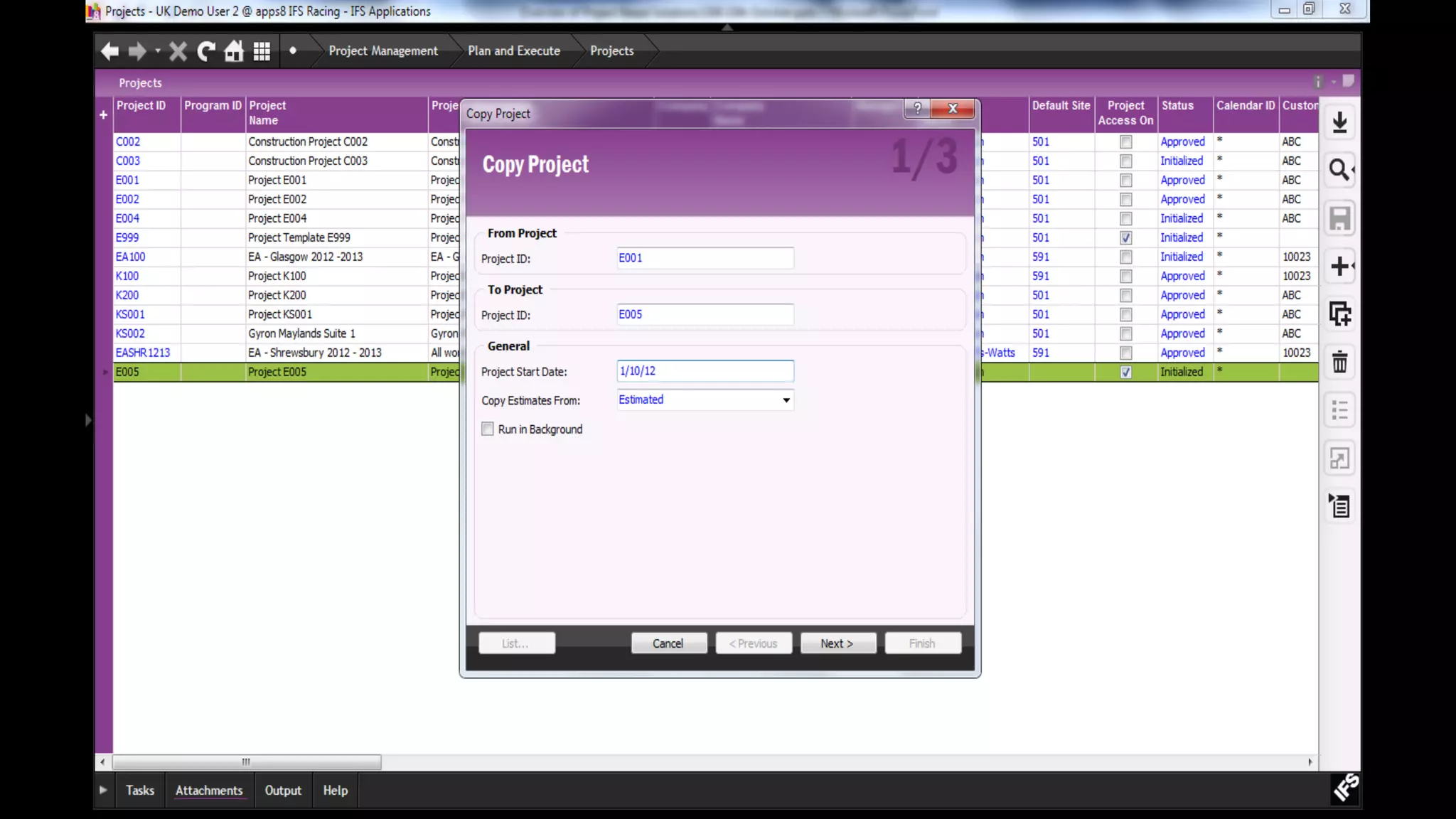Uncheck Project Access On for E999 row

1125,237
